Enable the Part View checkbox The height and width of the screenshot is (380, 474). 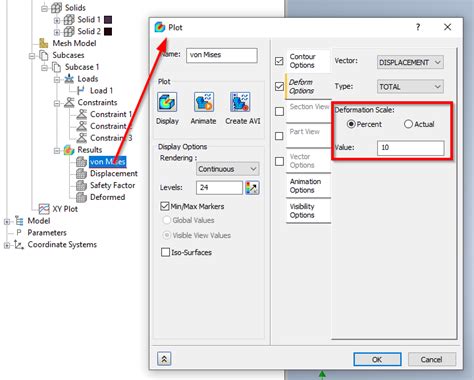click(x=279, y=136)
